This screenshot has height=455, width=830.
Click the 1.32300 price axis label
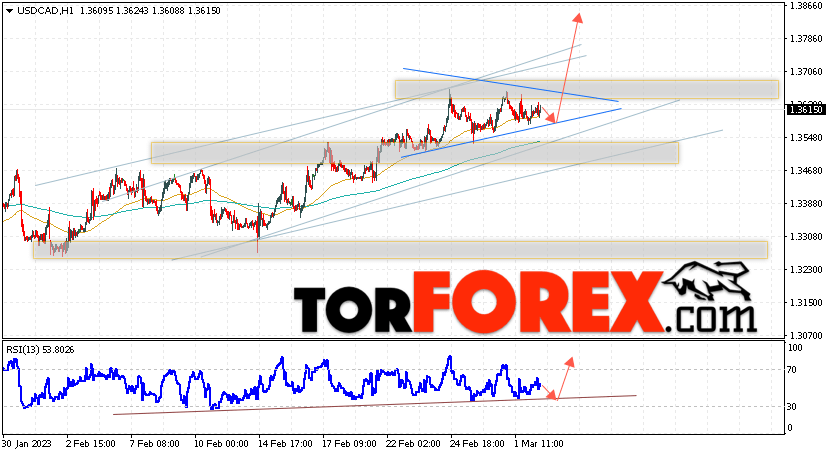pos(806,269)
